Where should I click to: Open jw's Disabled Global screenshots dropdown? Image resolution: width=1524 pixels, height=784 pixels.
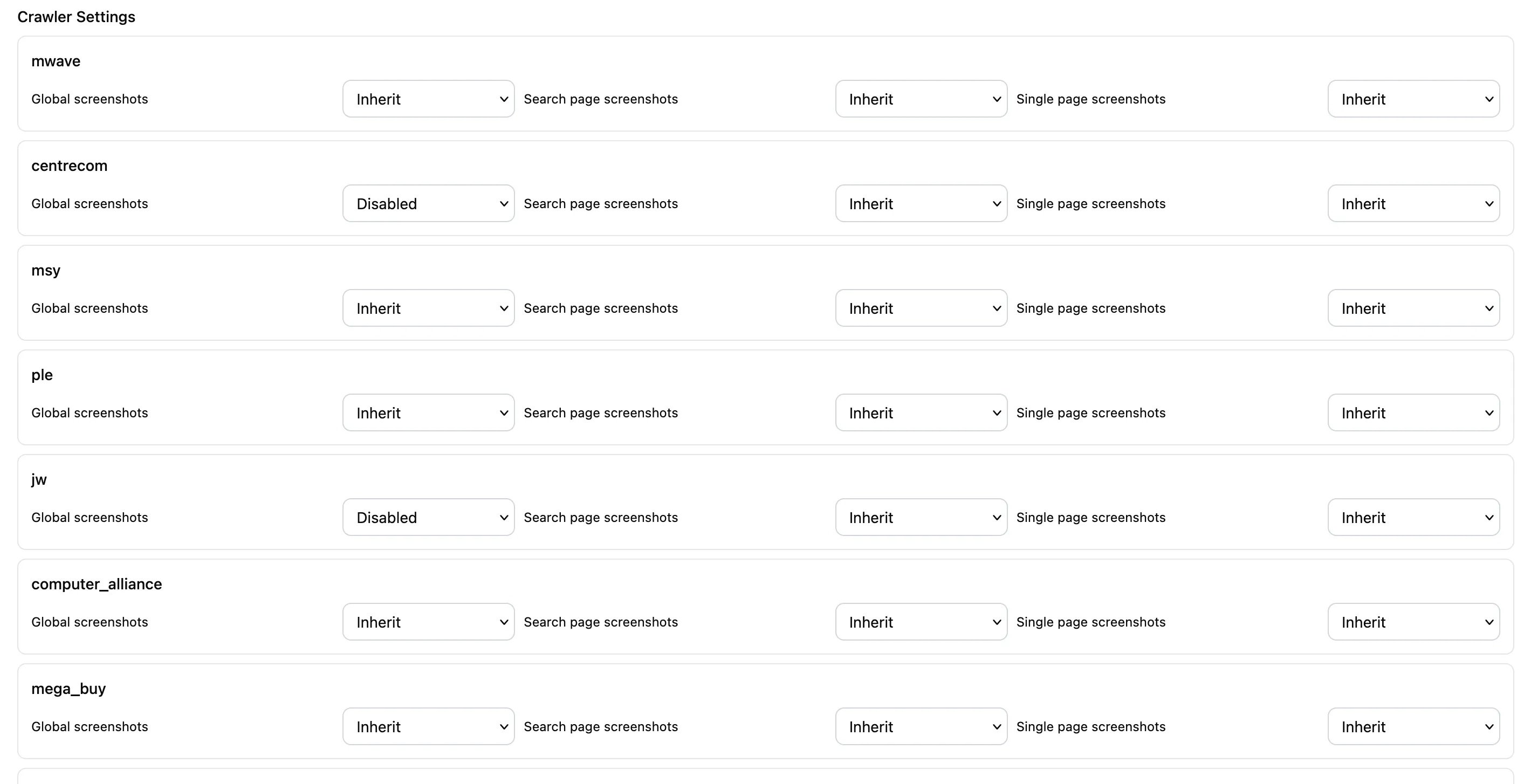[x=428, y=517]
